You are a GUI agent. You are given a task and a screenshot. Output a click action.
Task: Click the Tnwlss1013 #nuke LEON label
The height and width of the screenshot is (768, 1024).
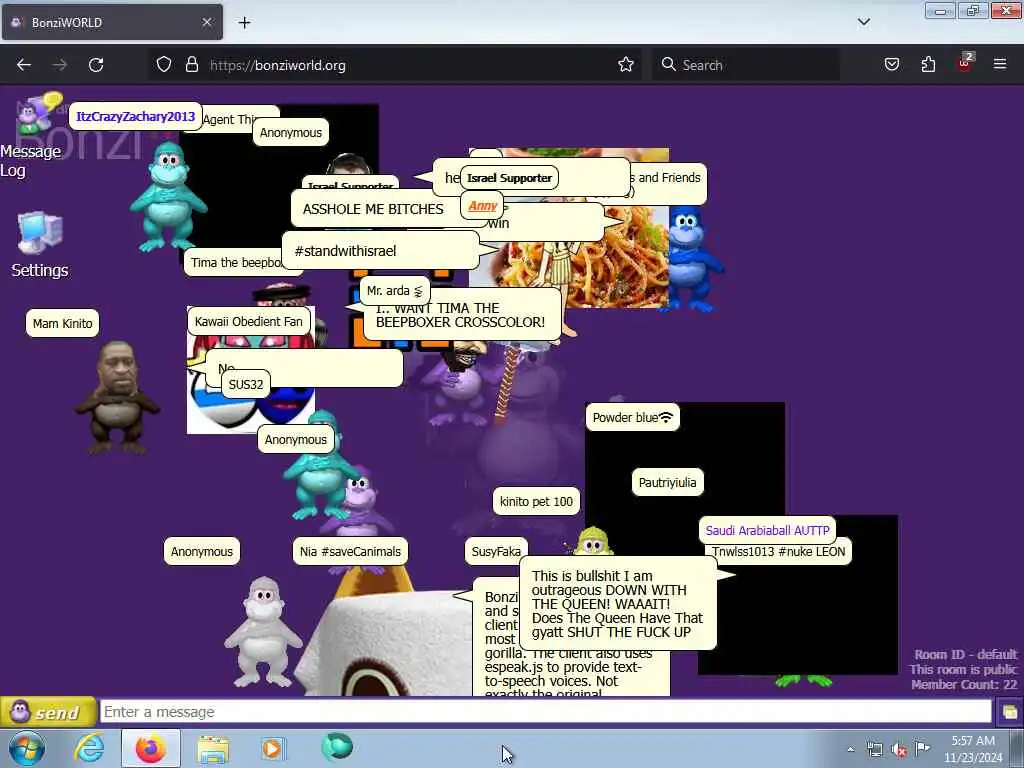(x=778, y=552)
